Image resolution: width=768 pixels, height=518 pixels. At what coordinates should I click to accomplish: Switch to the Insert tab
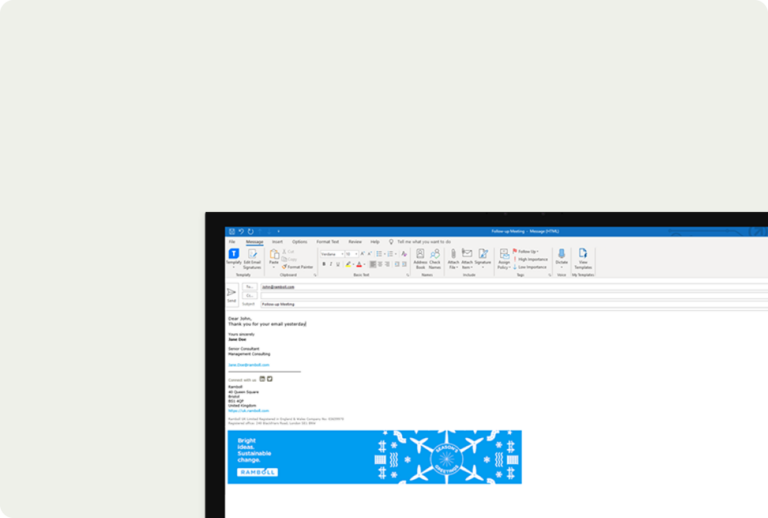coord(277,241)
